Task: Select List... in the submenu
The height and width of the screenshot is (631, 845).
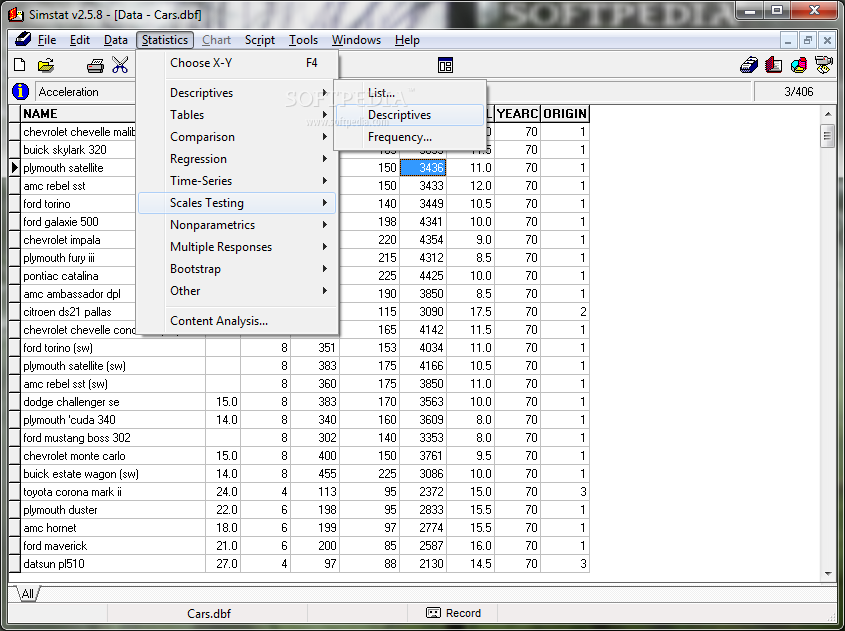Action: pyautogui.click(x=410, y=93)
